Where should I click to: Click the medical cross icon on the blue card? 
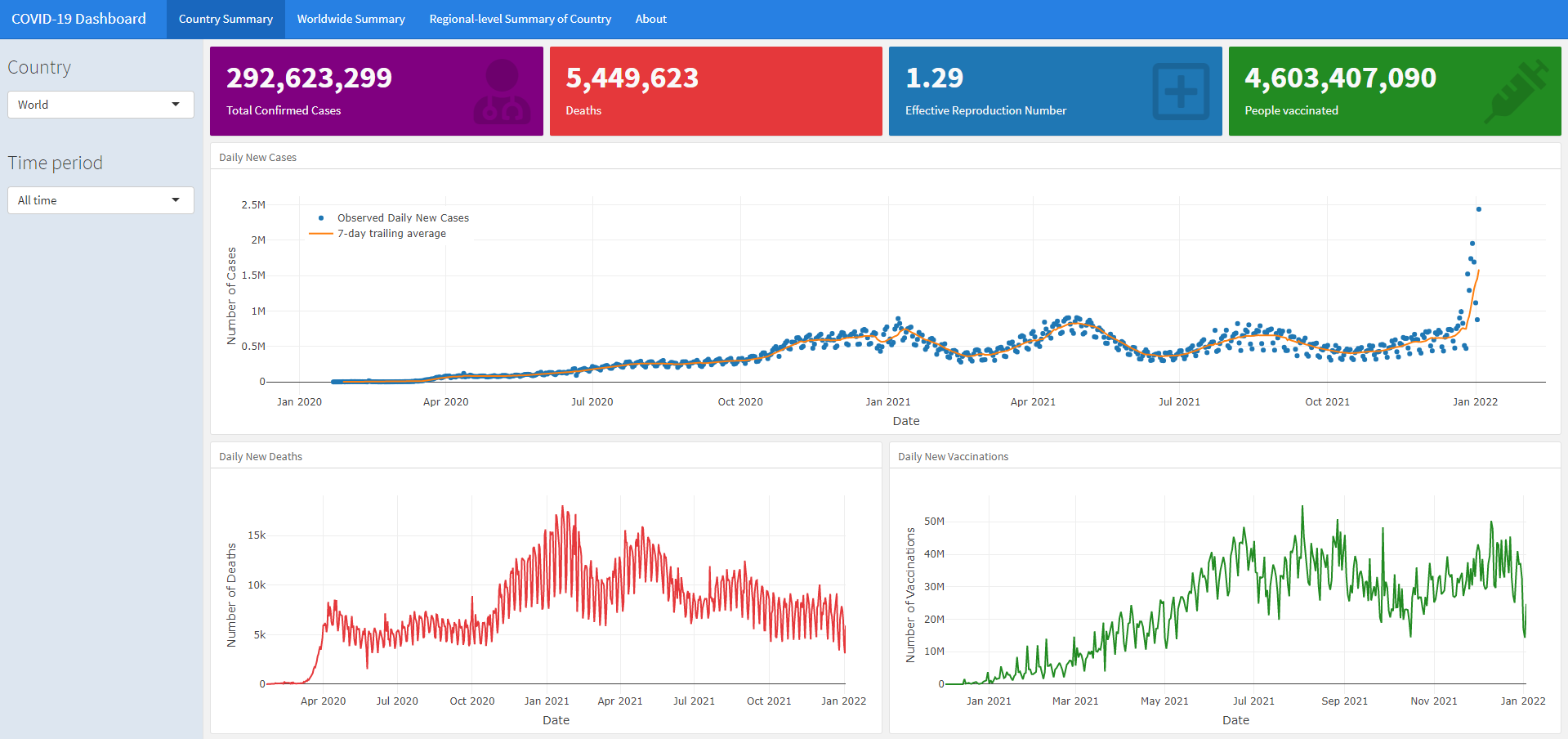[x=1181, y=91]
